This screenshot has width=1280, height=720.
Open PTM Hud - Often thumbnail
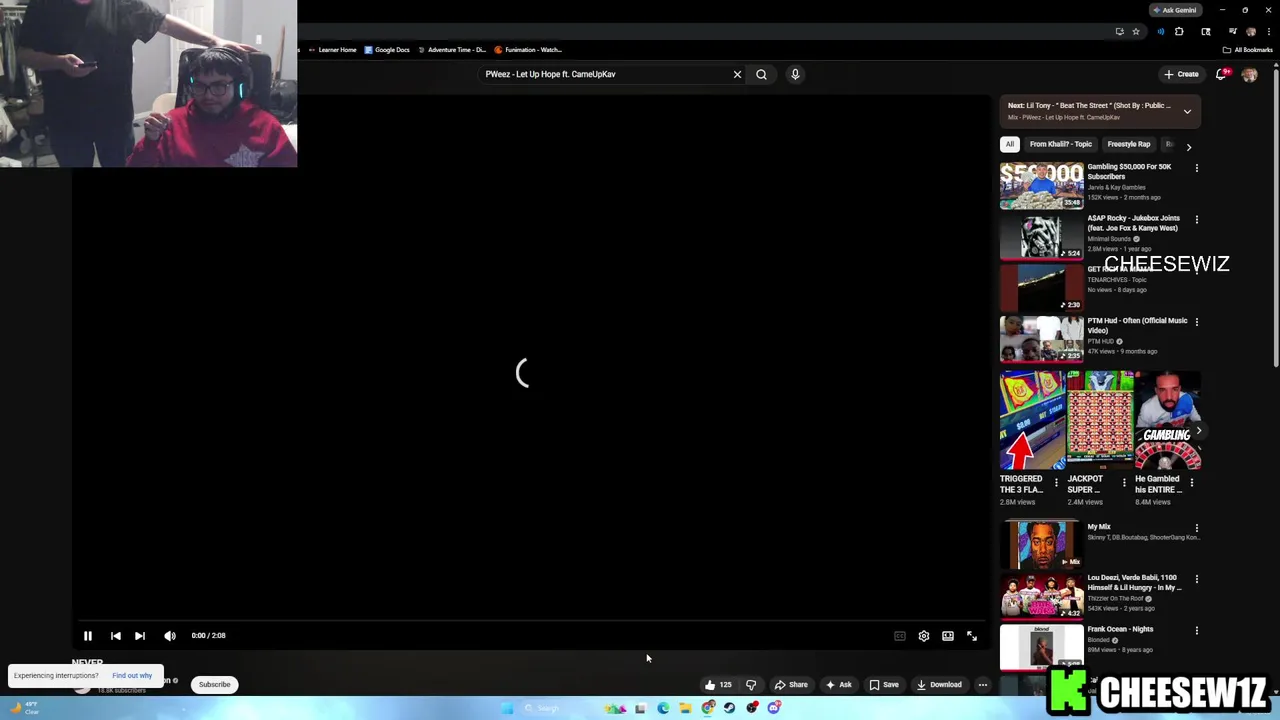(x=1041, y=340)
